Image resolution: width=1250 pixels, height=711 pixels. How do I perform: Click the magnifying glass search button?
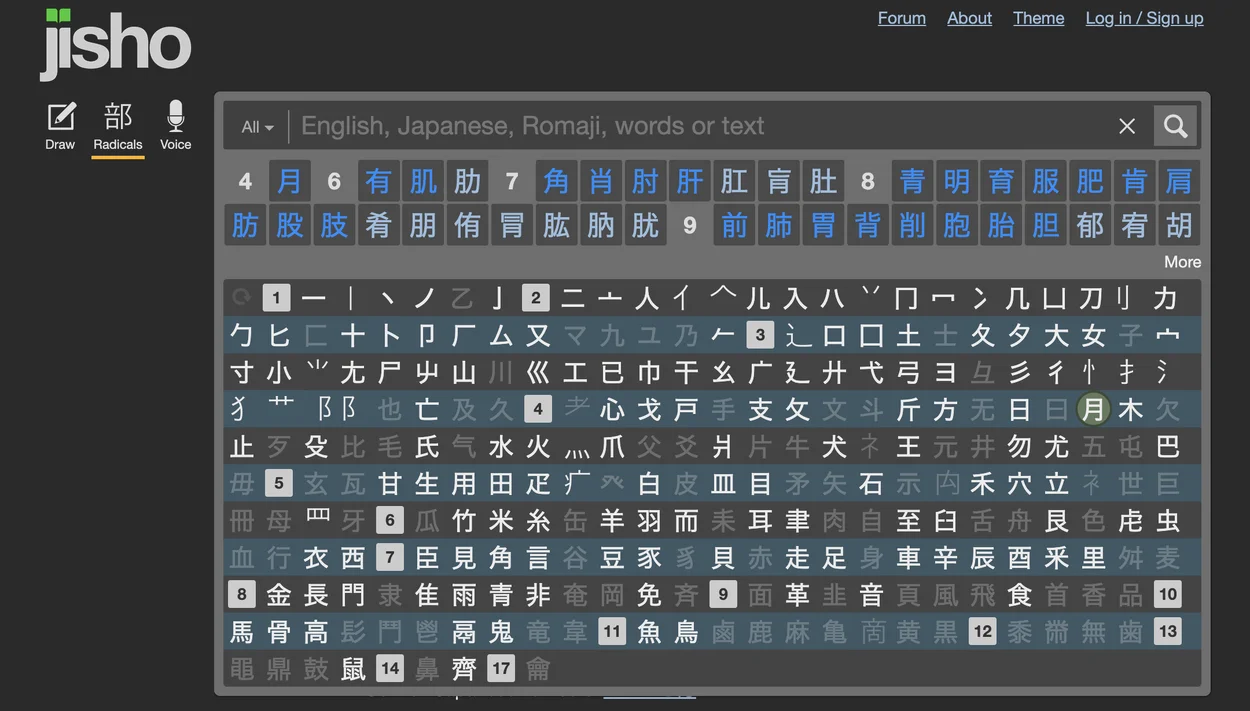[x=1175, y=126]
